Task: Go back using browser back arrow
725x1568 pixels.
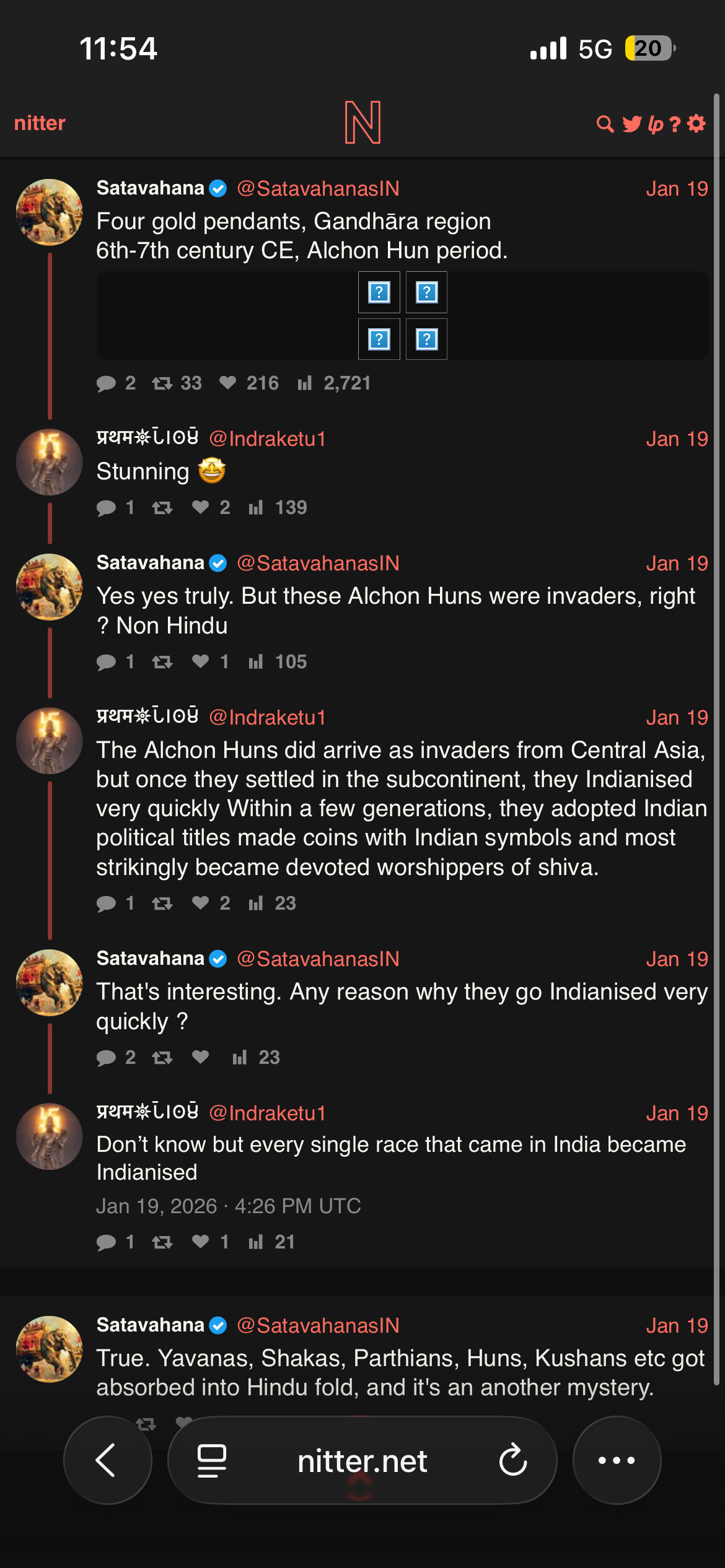Action: click(x=107, y=1460)
